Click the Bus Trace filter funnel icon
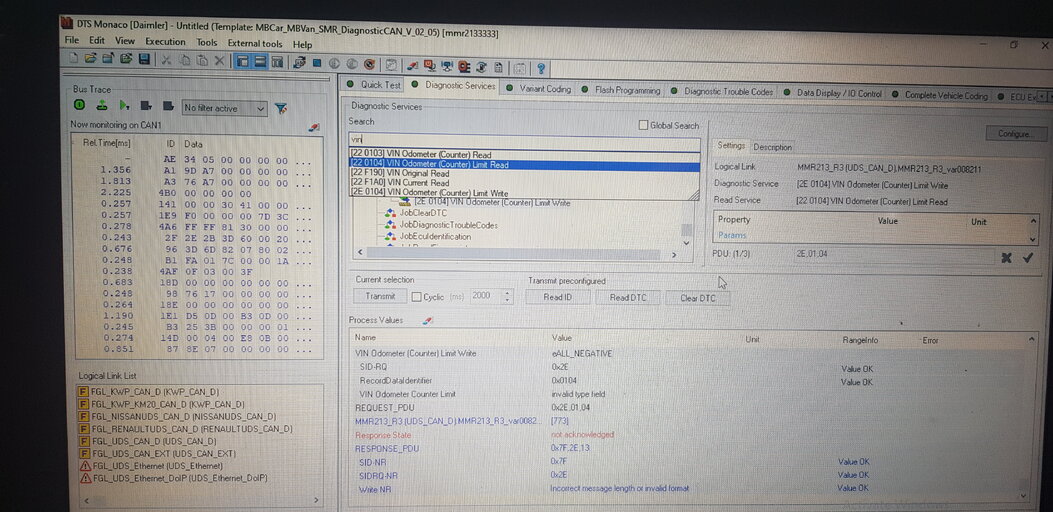The width and height of the screenshot is (1053, 512). click(281, 108)
